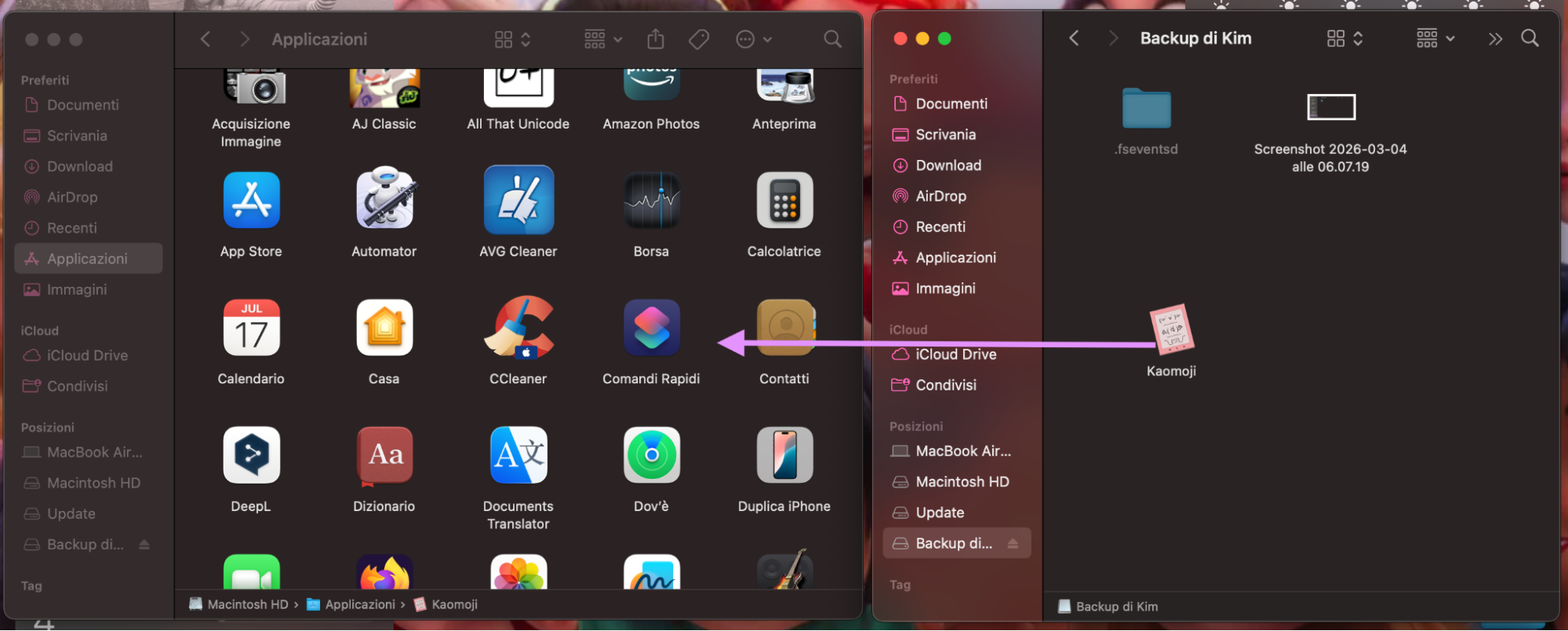Click the Tags button in Applicazioni toolbar
This screenshot has width=1568, height=631.
[x=699, y=39]
